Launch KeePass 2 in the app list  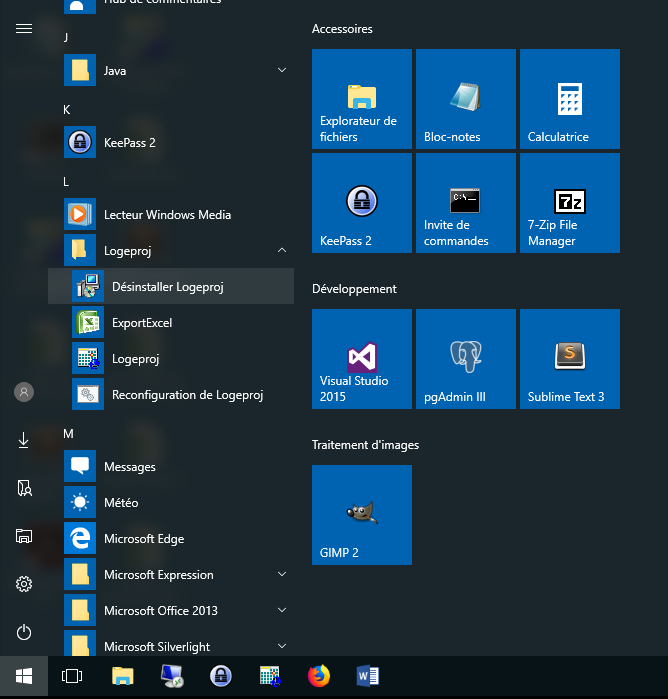(x=171, y=142)
